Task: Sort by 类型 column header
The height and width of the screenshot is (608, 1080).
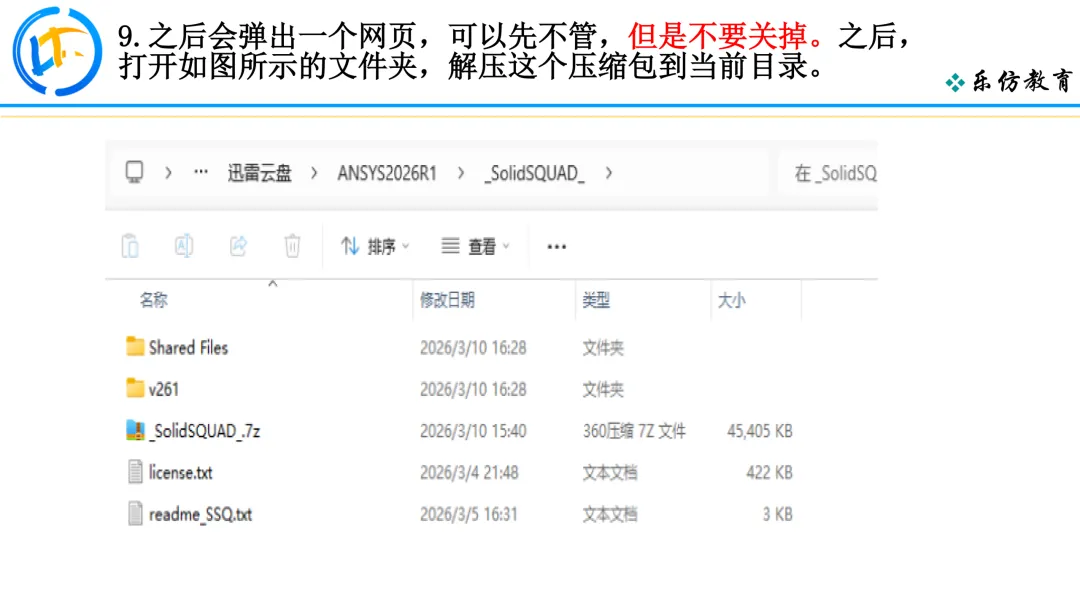Action: click(596, 300)
